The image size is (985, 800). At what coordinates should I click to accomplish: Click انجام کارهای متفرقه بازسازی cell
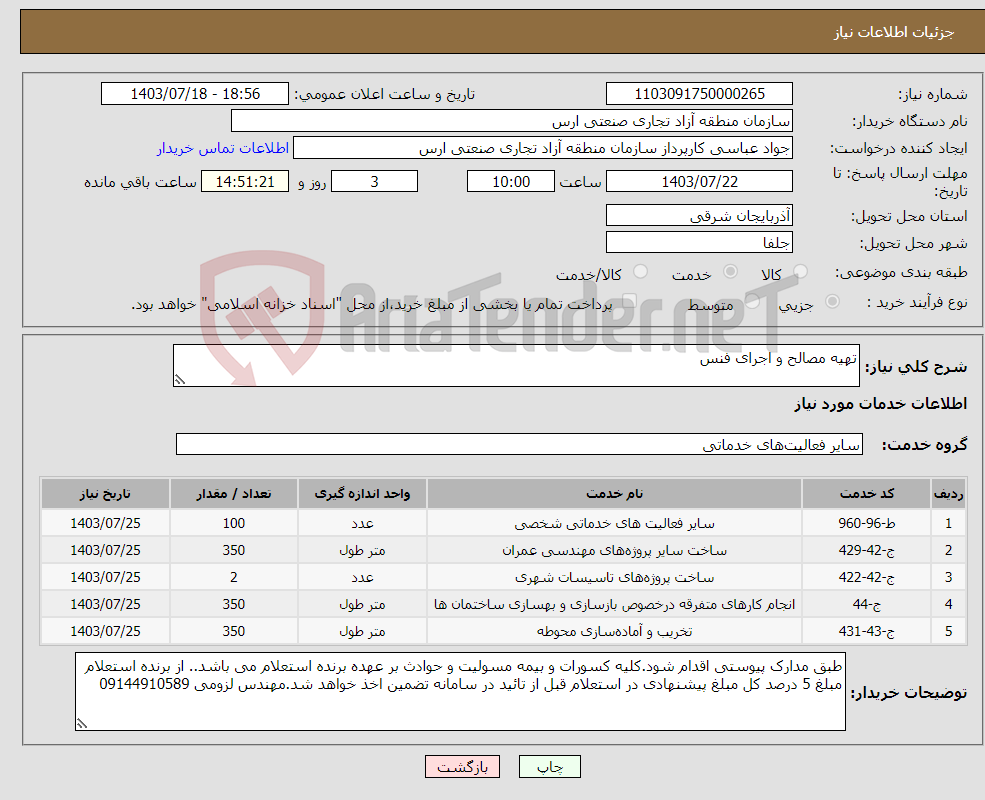point(614,604)
